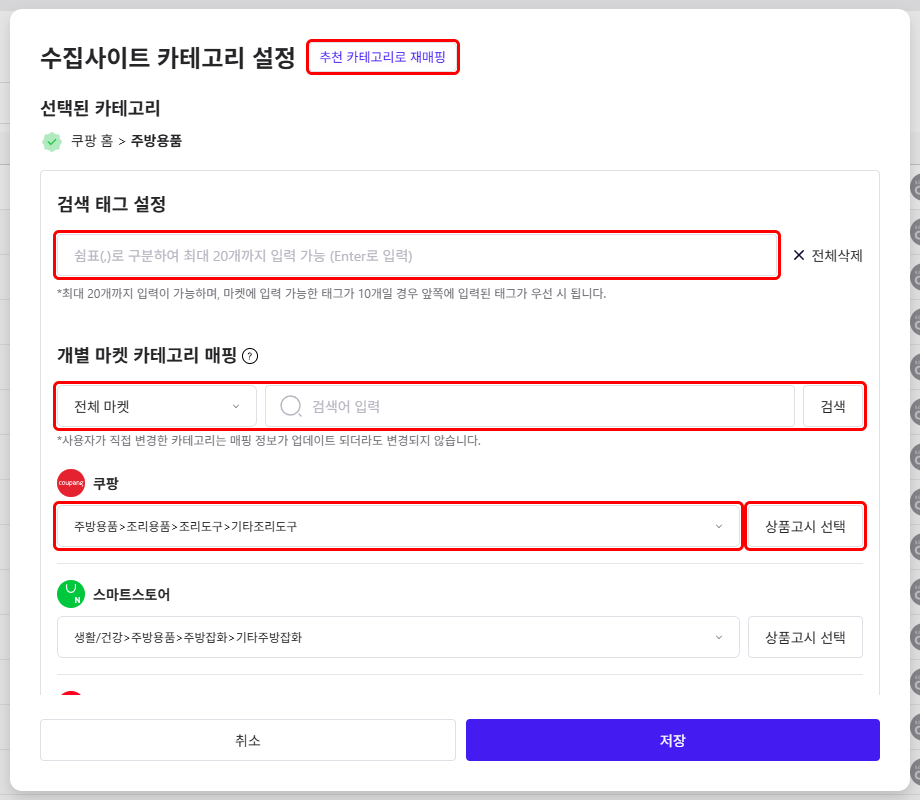Click the '쿠팡 홈' breadcrumb text
The height and width of the screenshot is (800, 920).
click(92, 141)
